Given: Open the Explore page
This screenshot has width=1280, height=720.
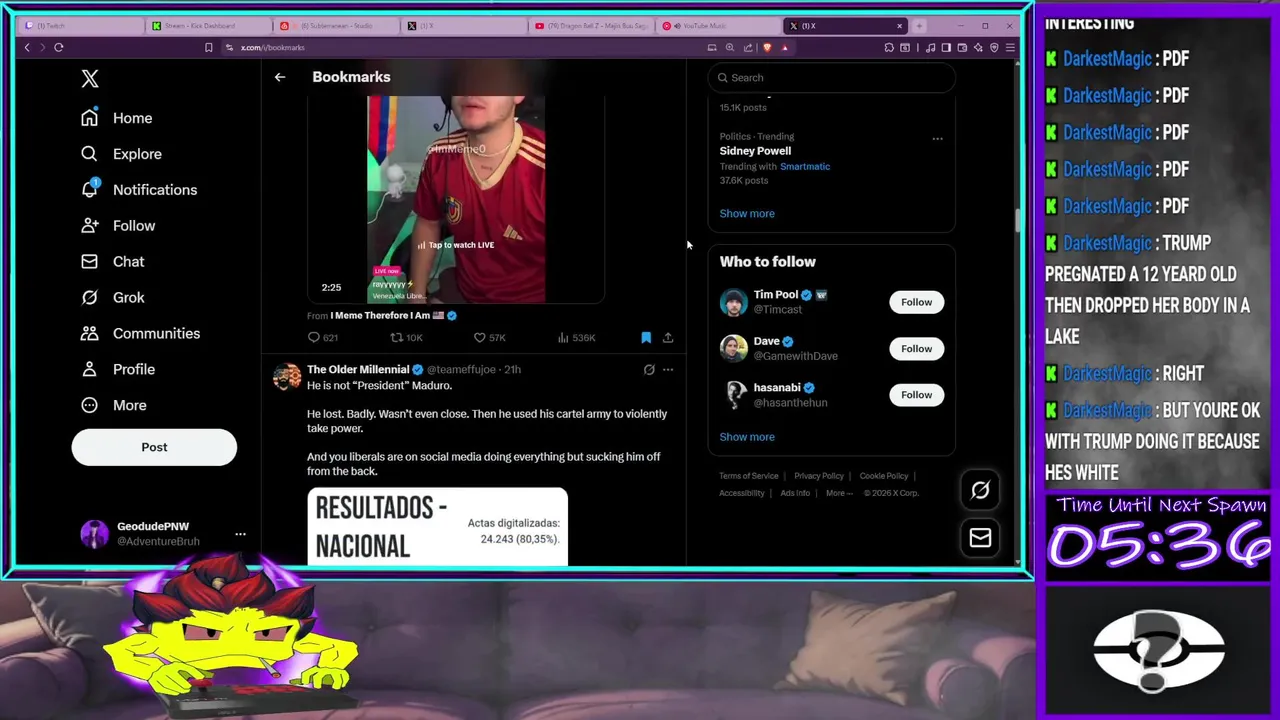Looking at the screenshot, I should pos(121,154).
